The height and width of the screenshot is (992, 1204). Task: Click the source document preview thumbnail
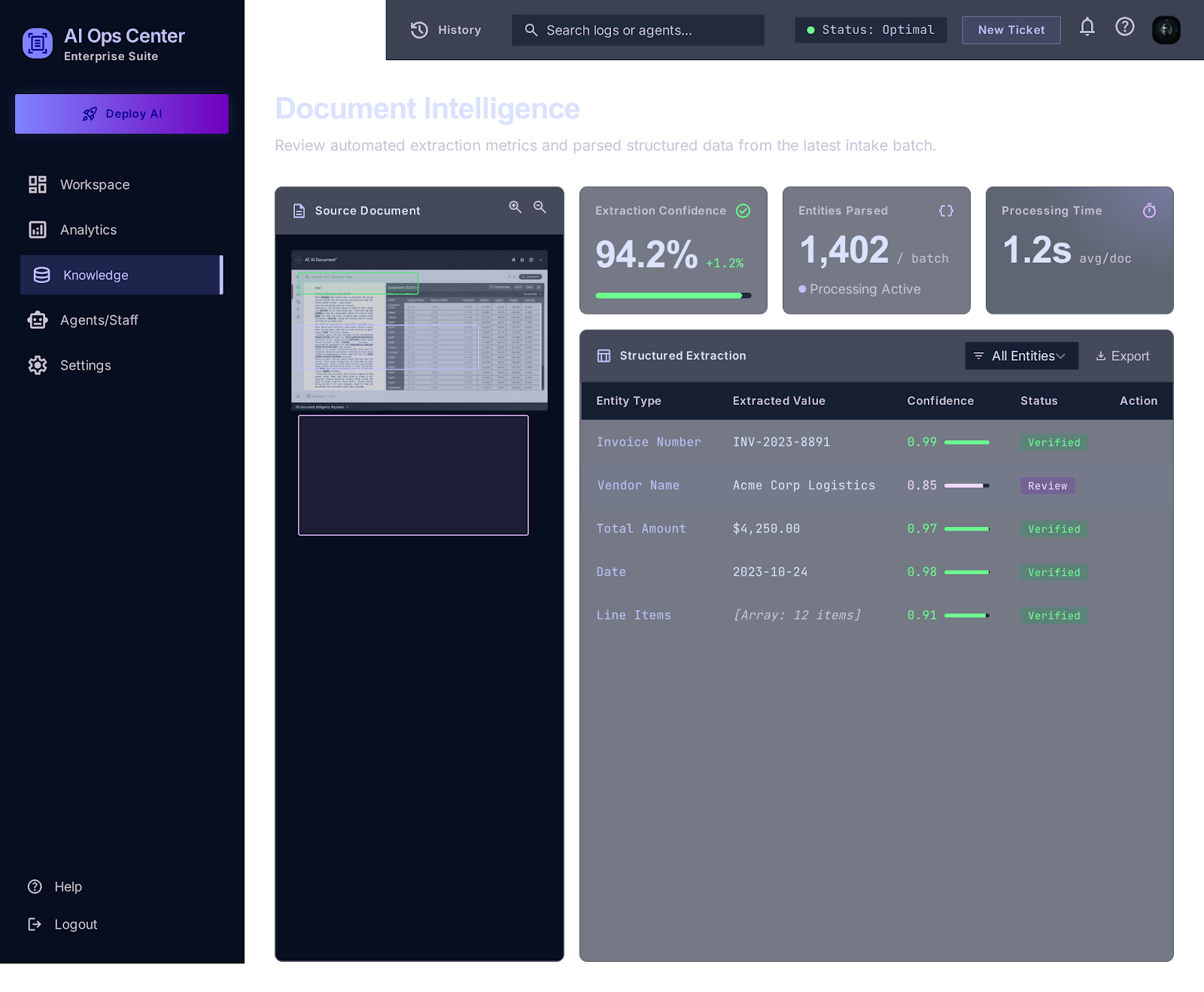(419, 330)
